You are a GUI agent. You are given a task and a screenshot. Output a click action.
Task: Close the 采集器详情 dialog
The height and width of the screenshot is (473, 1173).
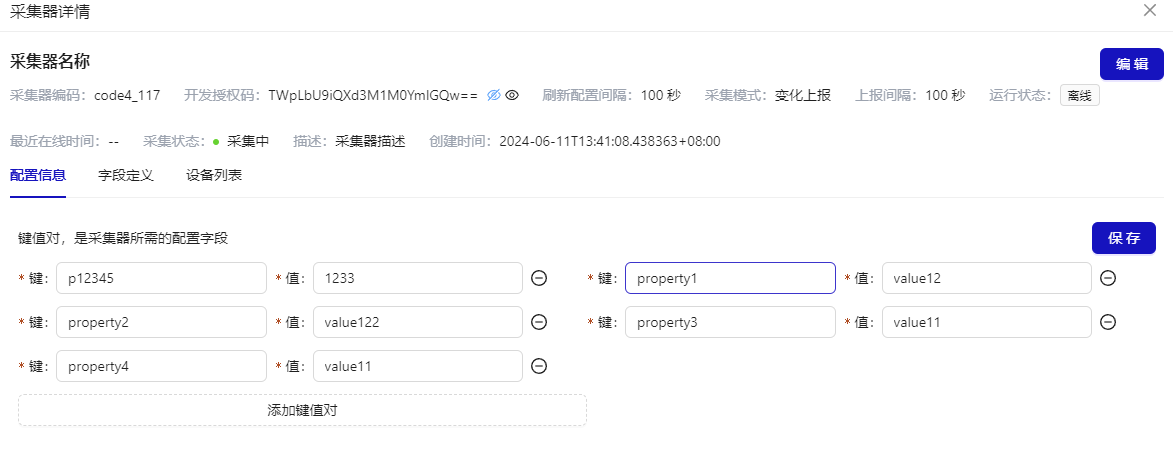click(1149, 10)
